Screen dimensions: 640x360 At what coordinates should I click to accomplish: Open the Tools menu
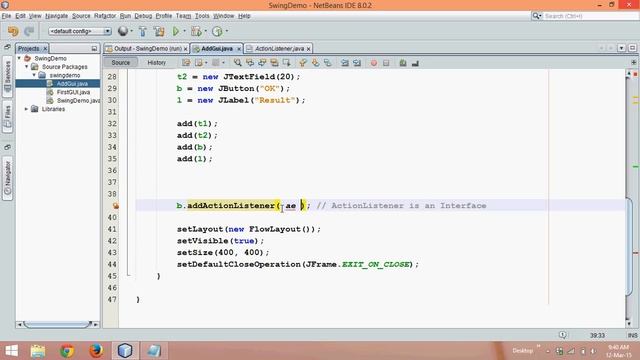pyautogui.click(x=202, y=16)
